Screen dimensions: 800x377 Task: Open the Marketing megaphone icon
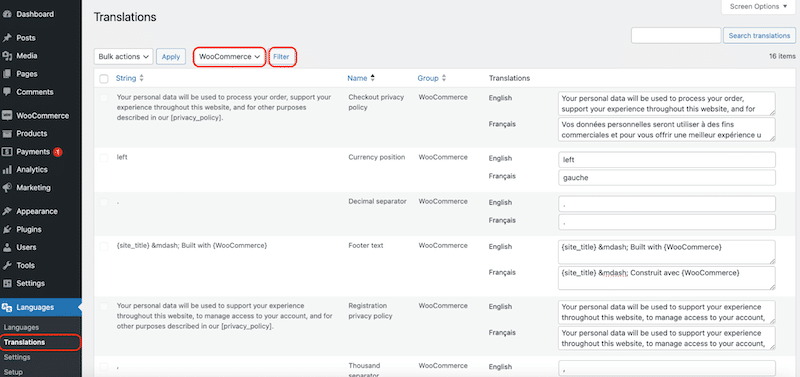point(7,188)
